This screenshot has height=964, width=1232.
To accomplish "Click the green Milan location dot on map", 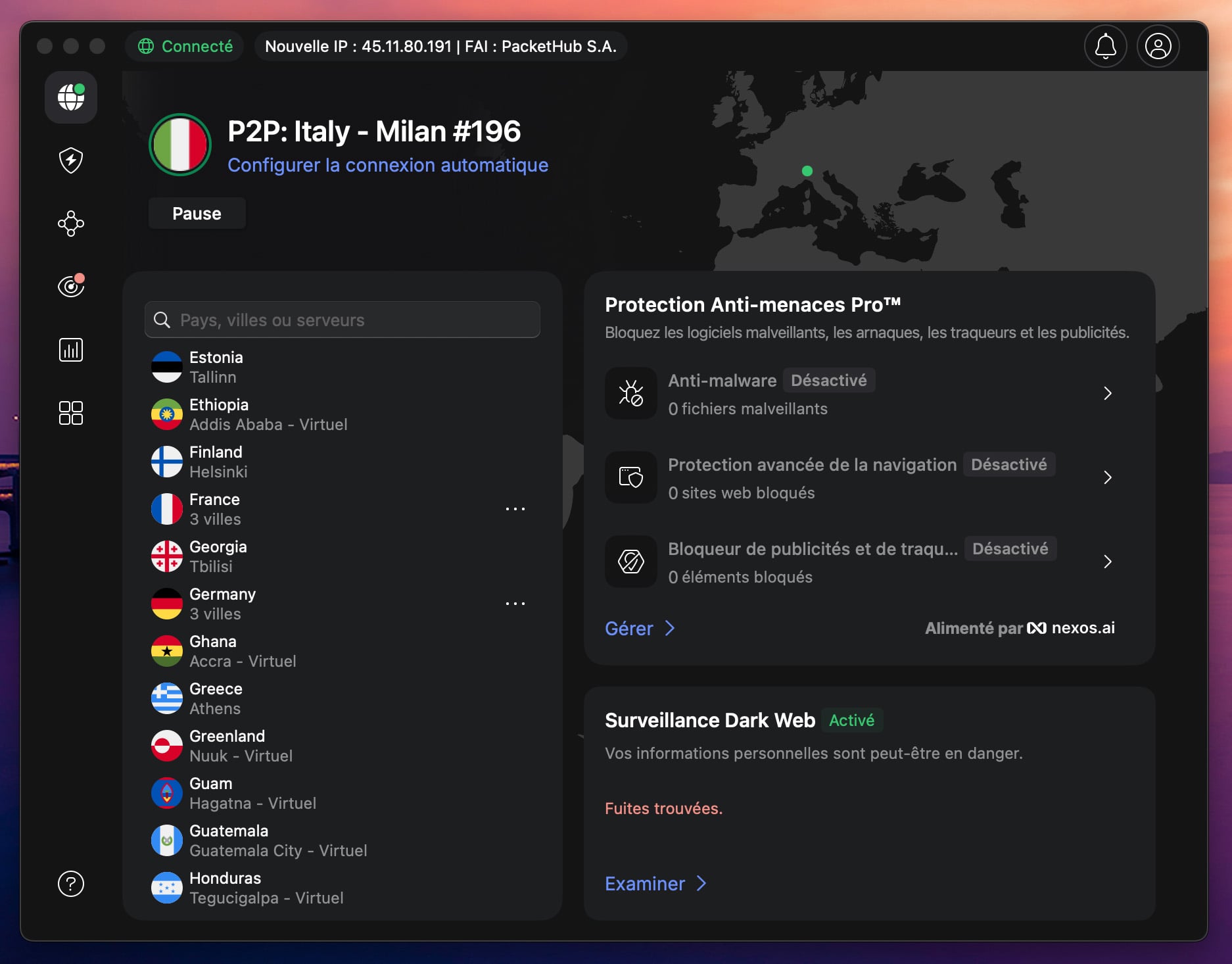I will pos(807,171).
